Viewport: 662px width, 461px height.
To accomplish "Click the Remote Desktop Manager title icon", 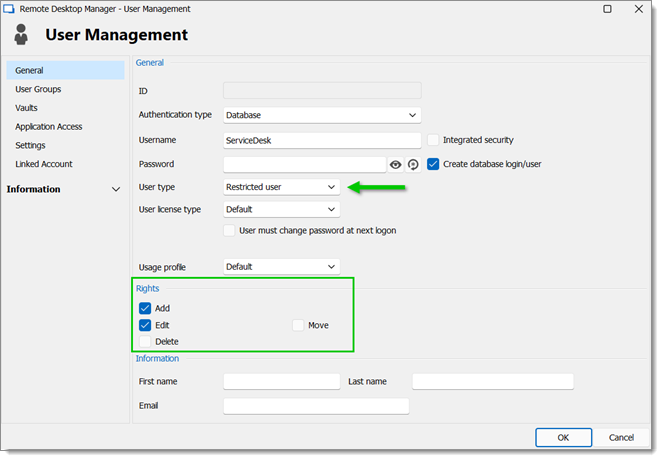I will pyautogui.click(x=9, y=9).
